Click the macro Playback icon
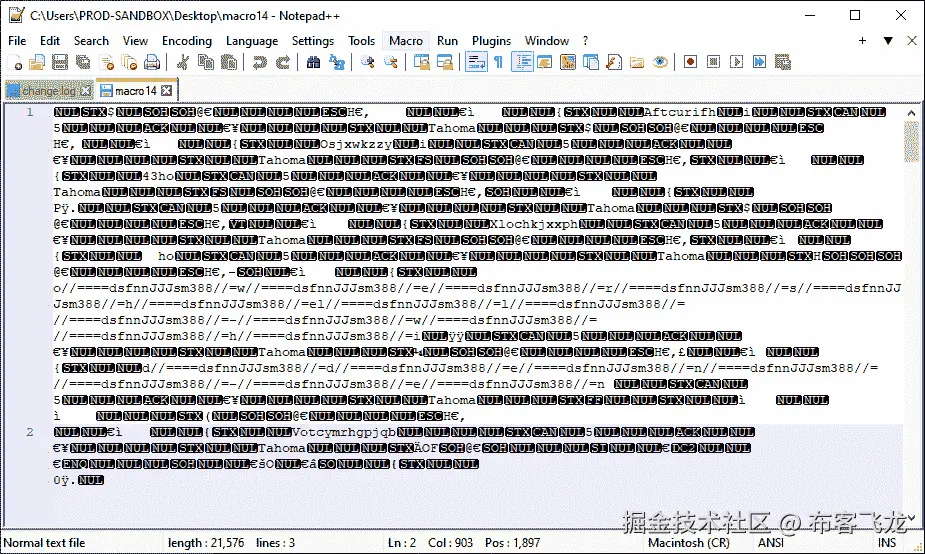The height and width of the screenshot is (554, 925). (x=736, y=62)
